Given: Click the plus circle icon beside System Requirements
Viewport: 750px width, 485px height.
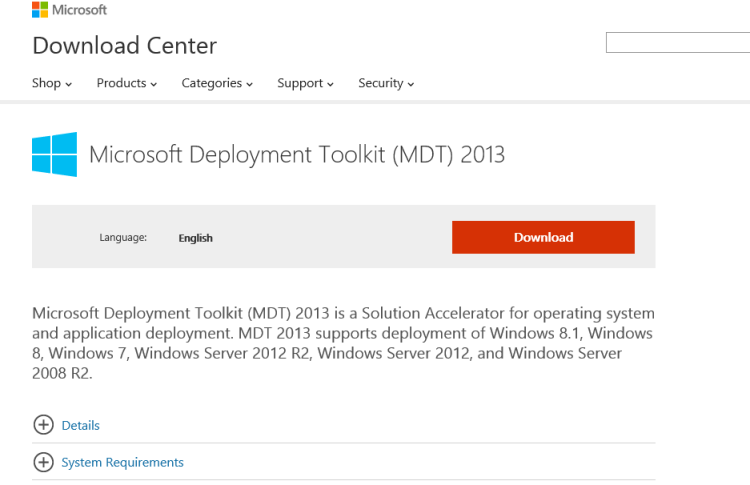Looking at the screenshot, I should pos(43,462).
